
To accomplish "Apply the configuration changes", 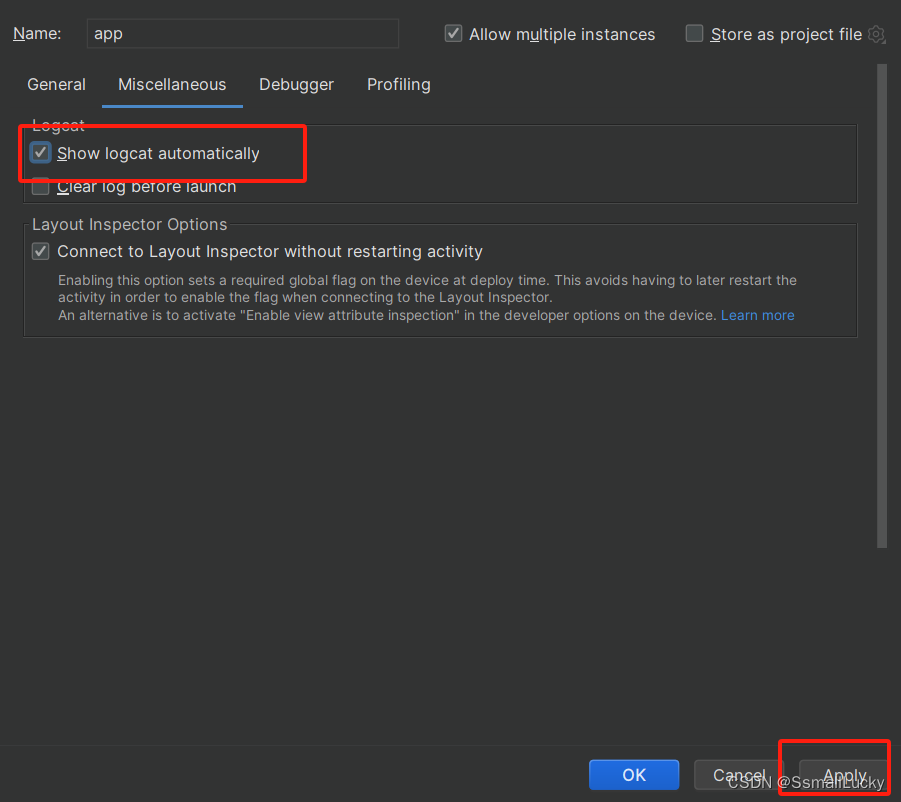I will 845,775.
